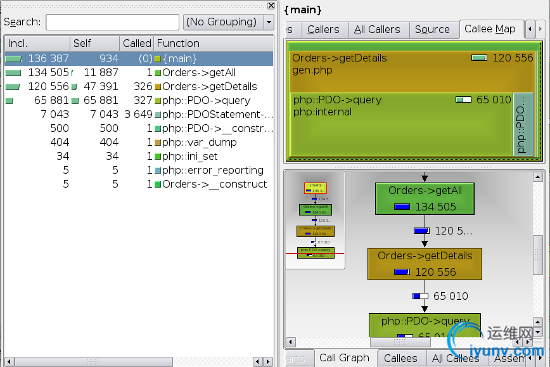Switch to the Call Graph bottom tab
550x367 pixels.
click(344, 358)
